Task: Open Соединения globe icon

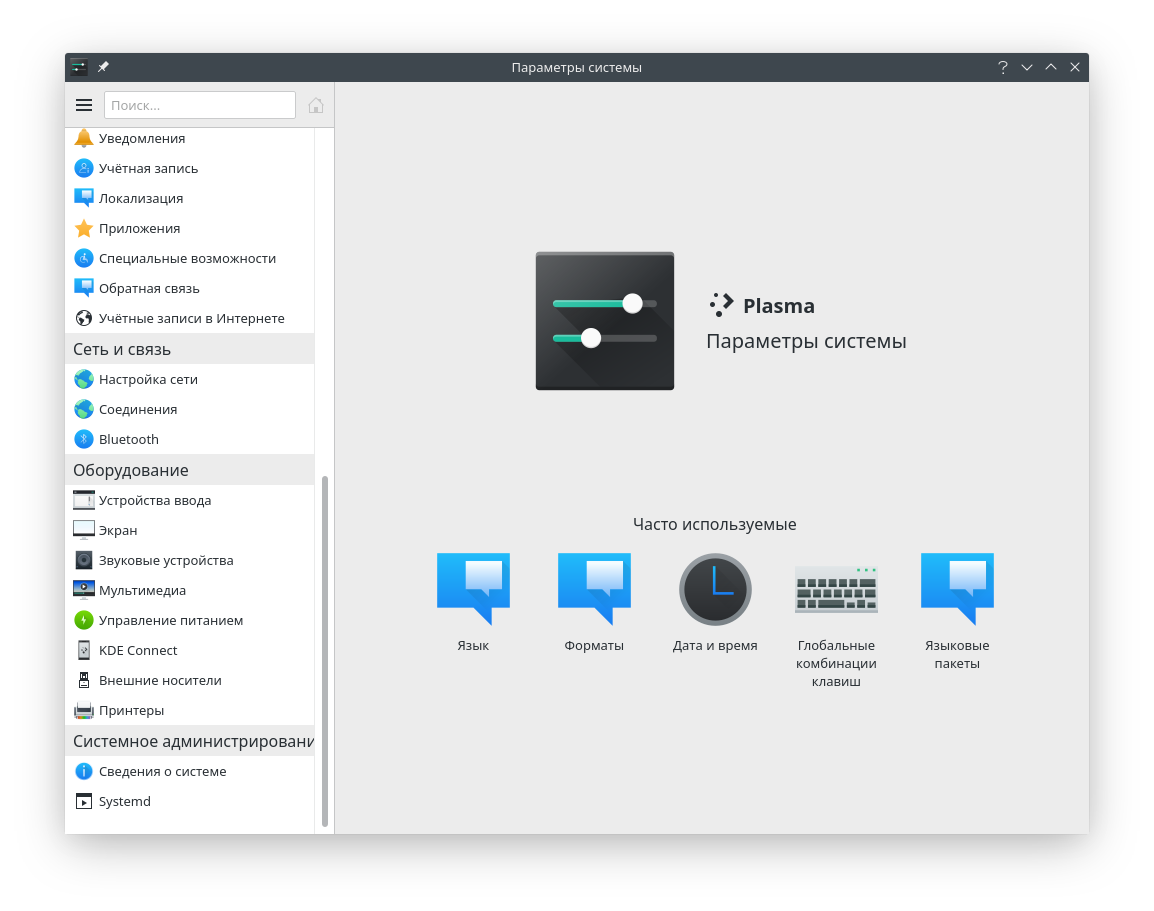Action: click(84, 410)
